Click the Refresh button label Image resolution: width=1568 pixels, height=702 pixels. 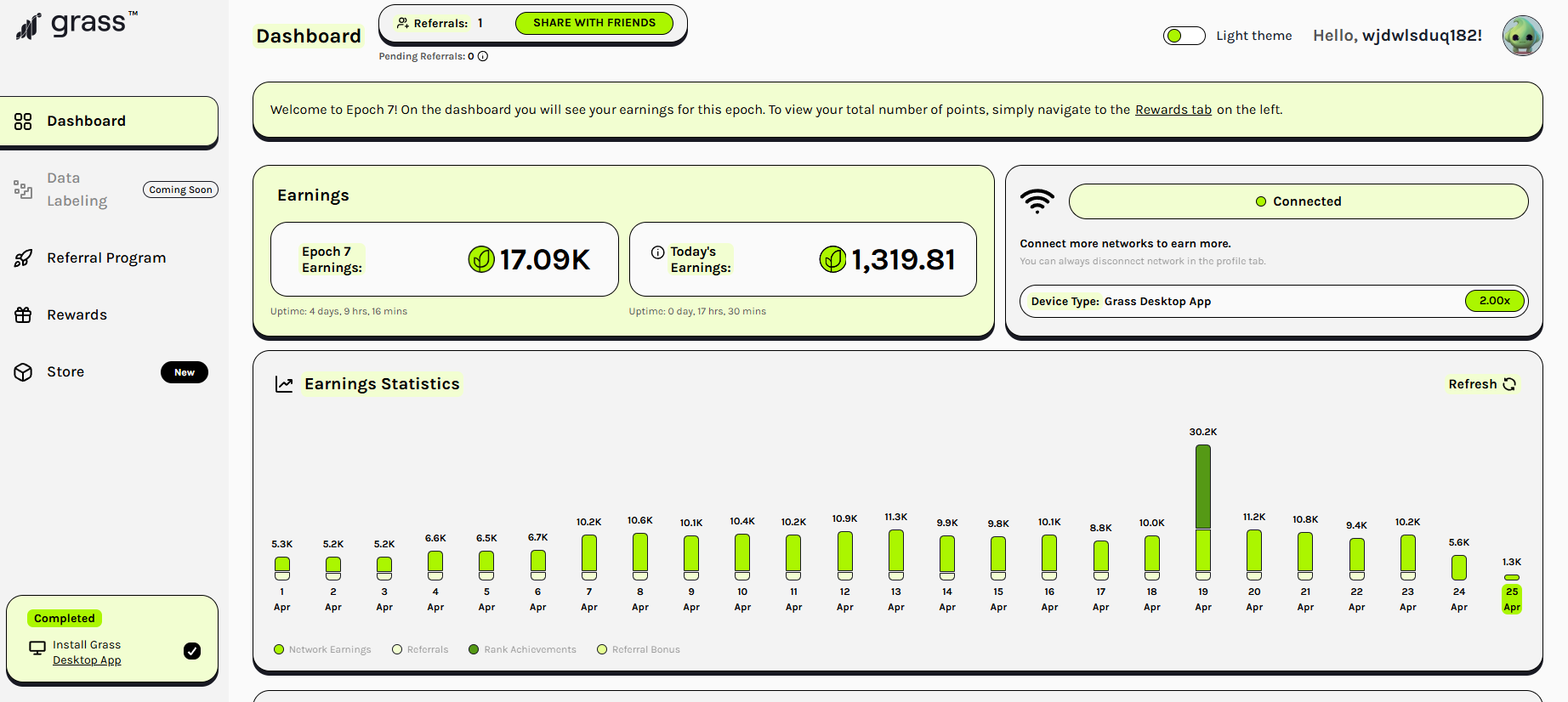coord(1473,384)
